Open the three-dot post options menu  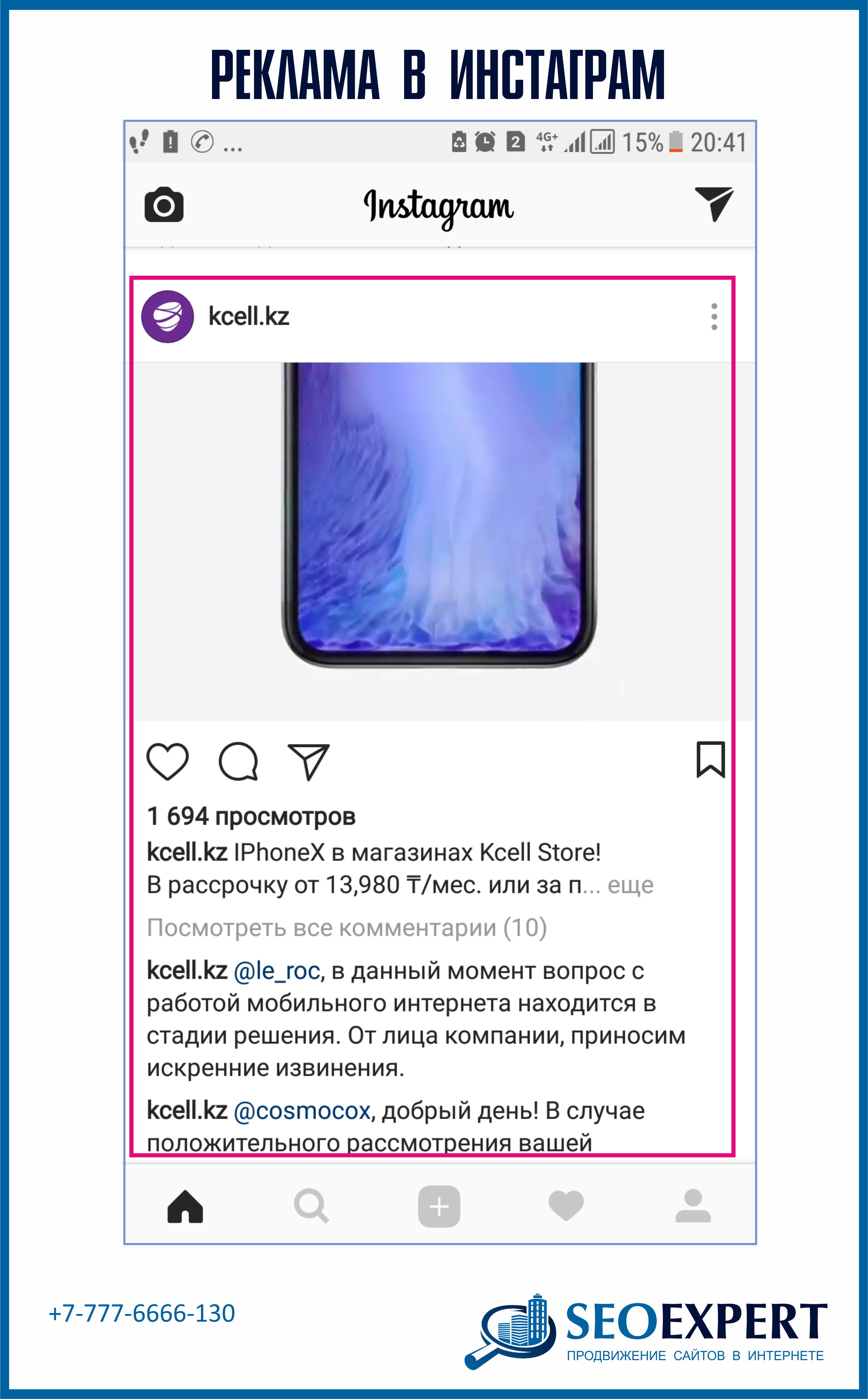coord(714,317)
